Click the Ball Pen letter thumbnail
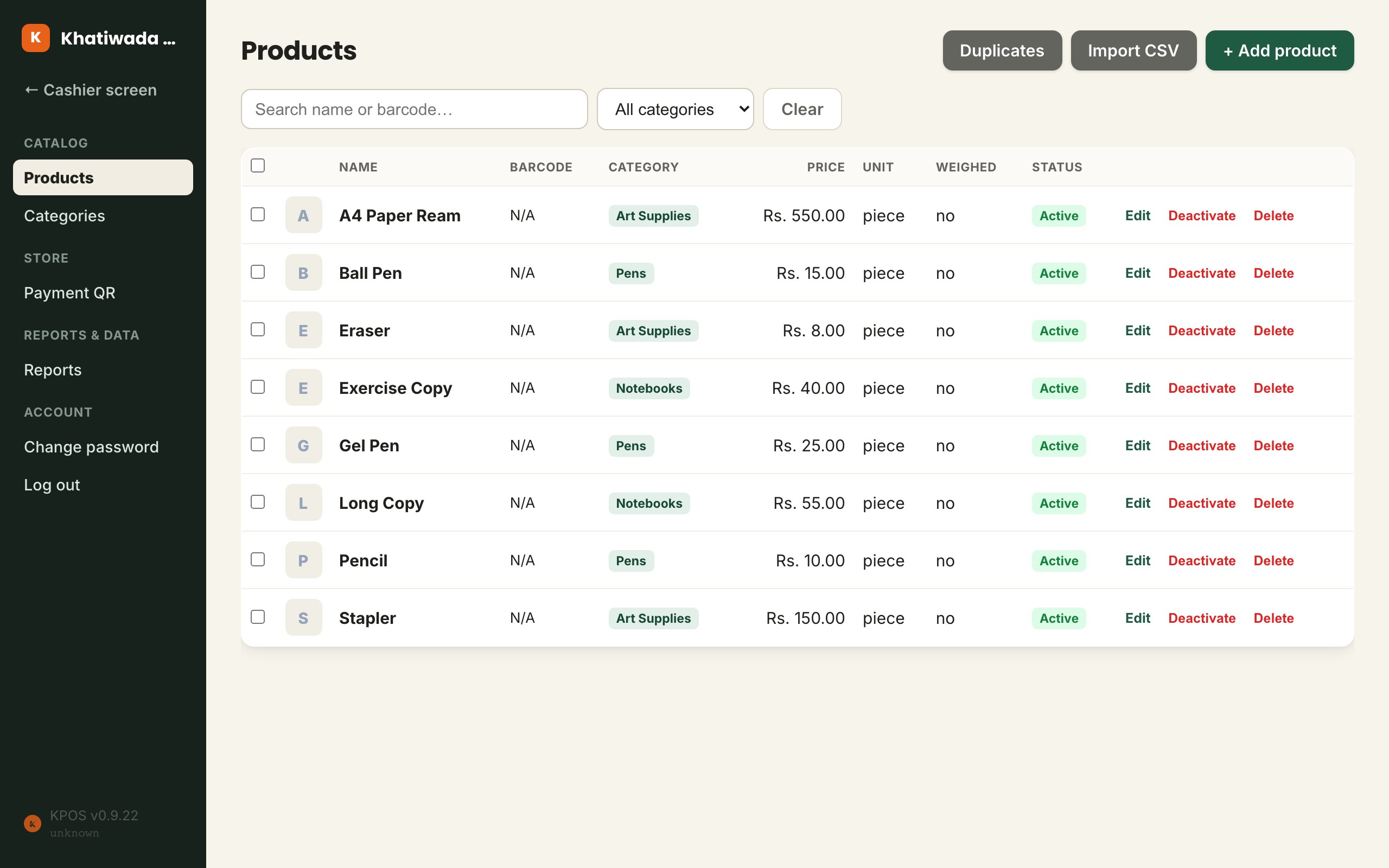This screenshot has width=1389, height=868. [x=304, y=273]
